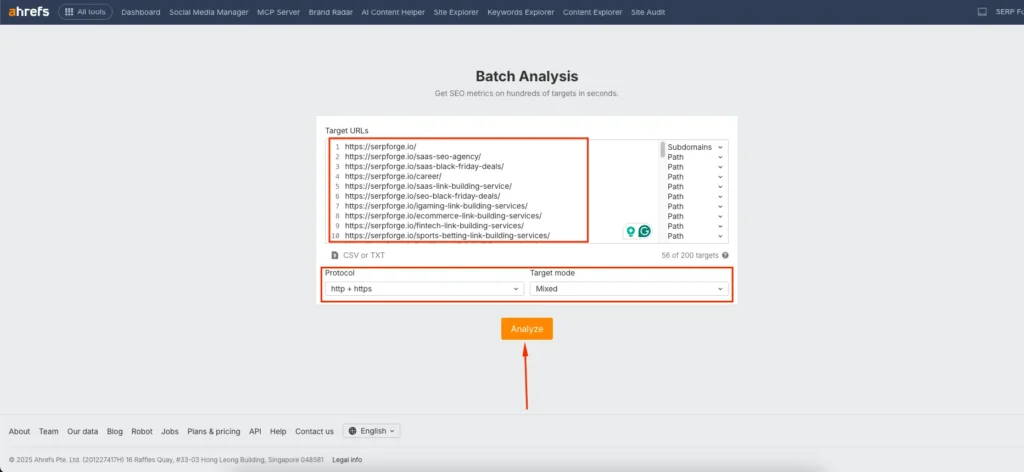Image resolution: width=1024 pixels, height=472 pixels.
Task: Open Content Explorer
Action: [x=592, y=12]
